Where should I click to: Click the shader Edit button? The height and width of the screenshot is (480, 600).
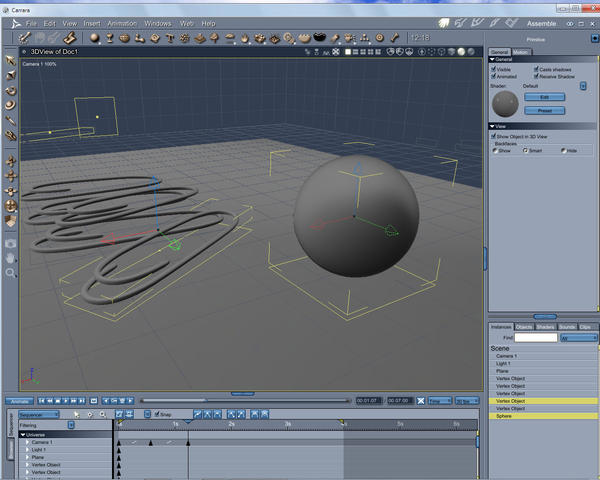tap(545, 97)
